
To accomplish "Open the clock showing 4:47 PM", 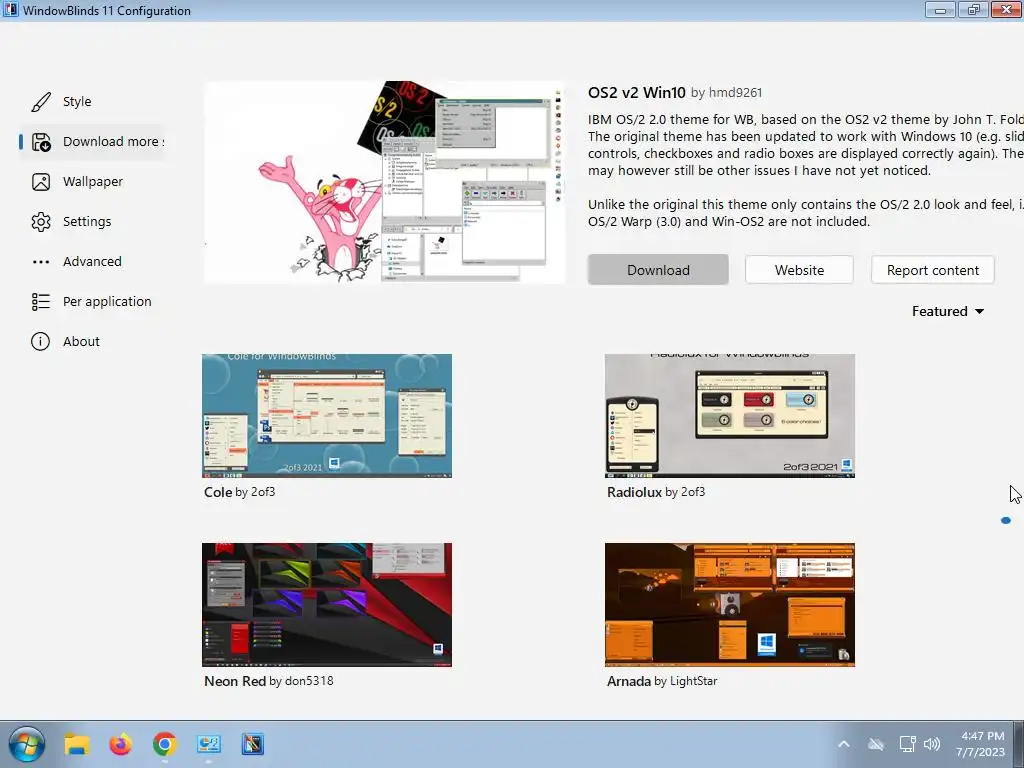I will 981,744.
